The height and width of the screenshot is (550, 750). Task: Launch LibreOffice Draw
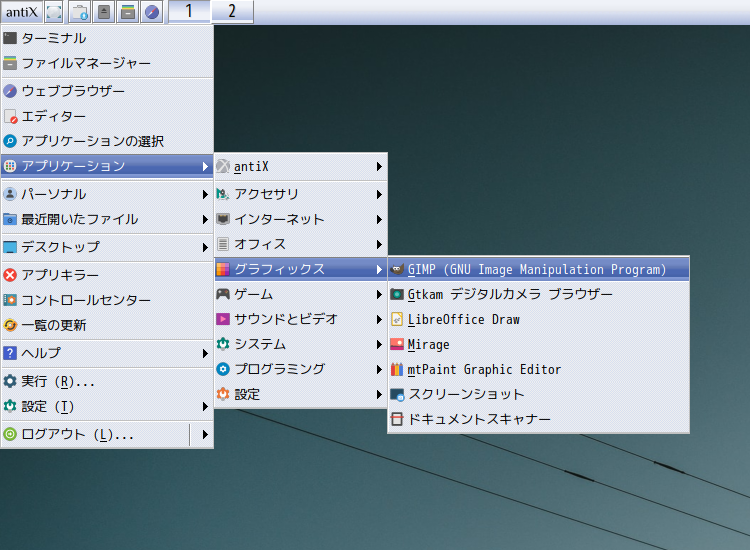pyautogui.click(x=539, y=319)
